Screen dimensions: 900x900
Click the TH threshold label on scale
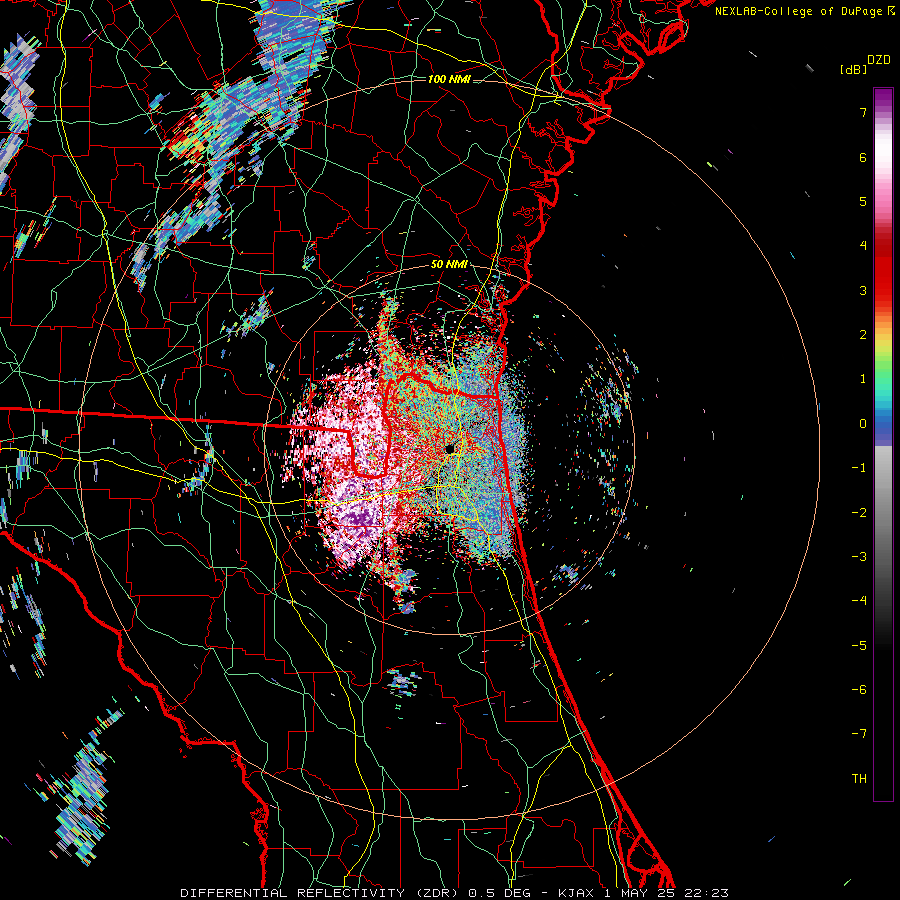click(859, 779)
